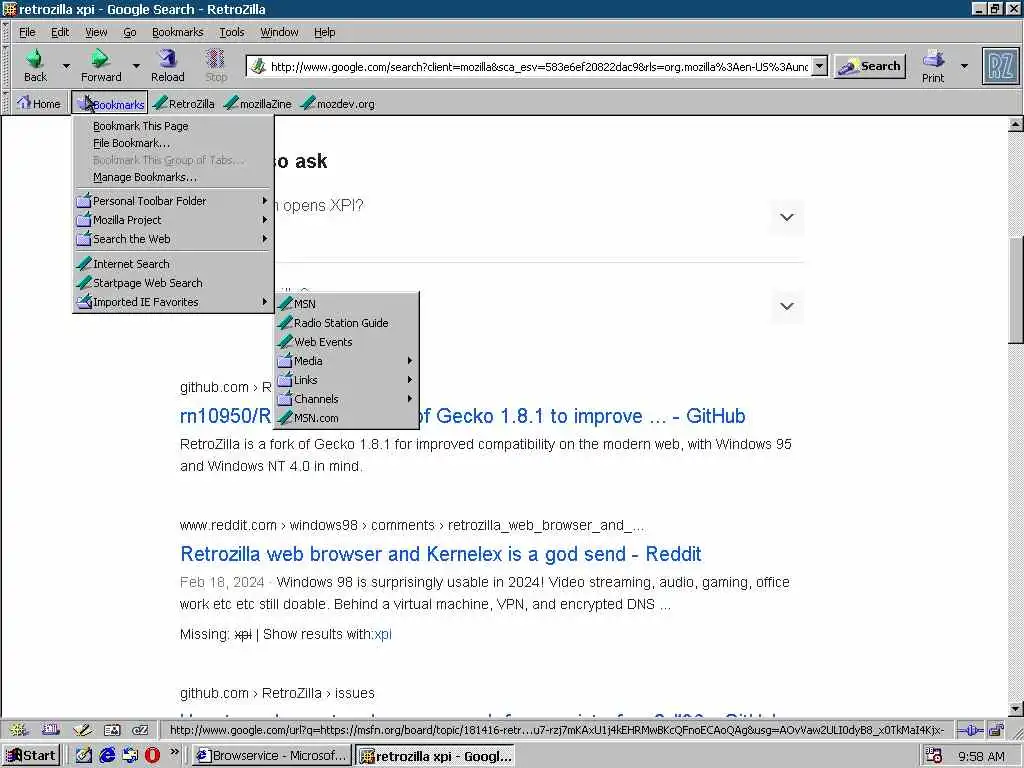Expand the Channels favorites folder
Viewport: 1024px width, 768px height.
click(345, 399)
